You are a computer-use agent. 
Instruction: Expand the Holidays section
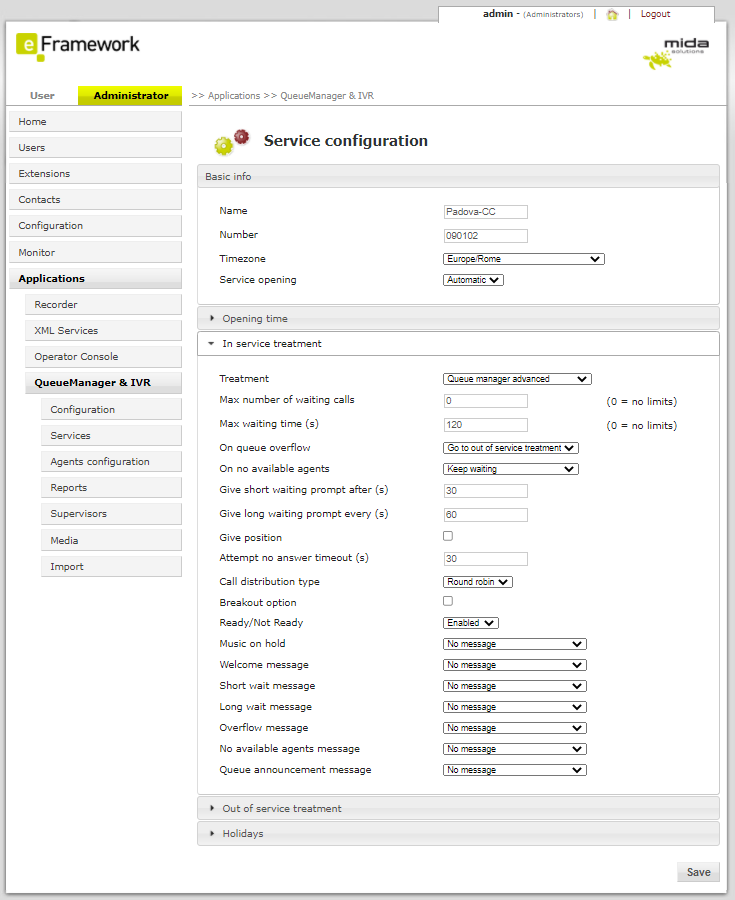(x=458, y=833)
